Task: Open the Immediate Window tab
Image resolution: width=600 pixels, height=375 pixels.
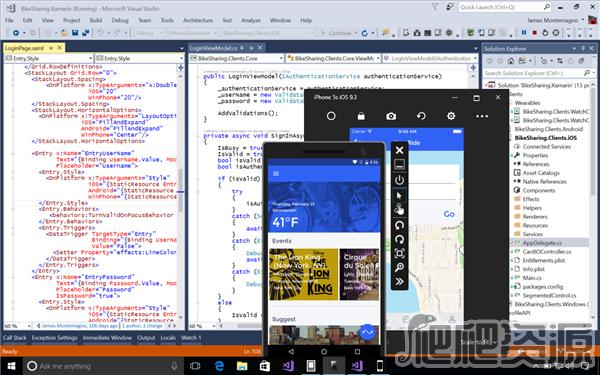Action: 107,338
